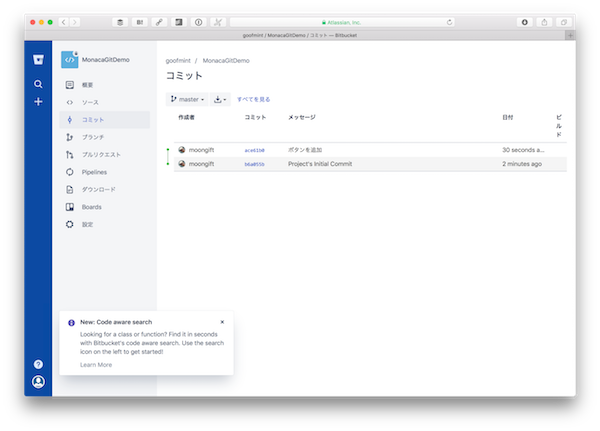Click the reload page icon
The width and height of the screenshot is (600, 431).
coord(449,22)
